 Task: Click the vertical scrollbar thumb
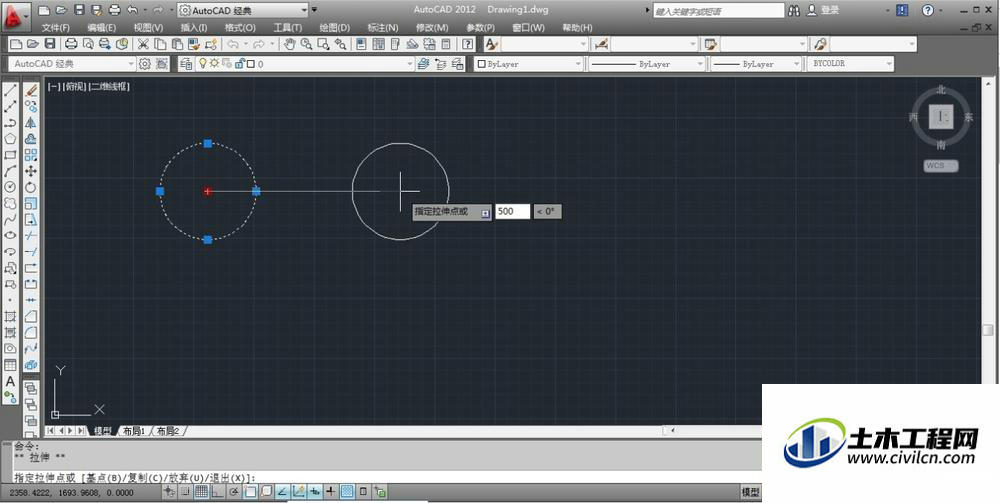(987, 330)
